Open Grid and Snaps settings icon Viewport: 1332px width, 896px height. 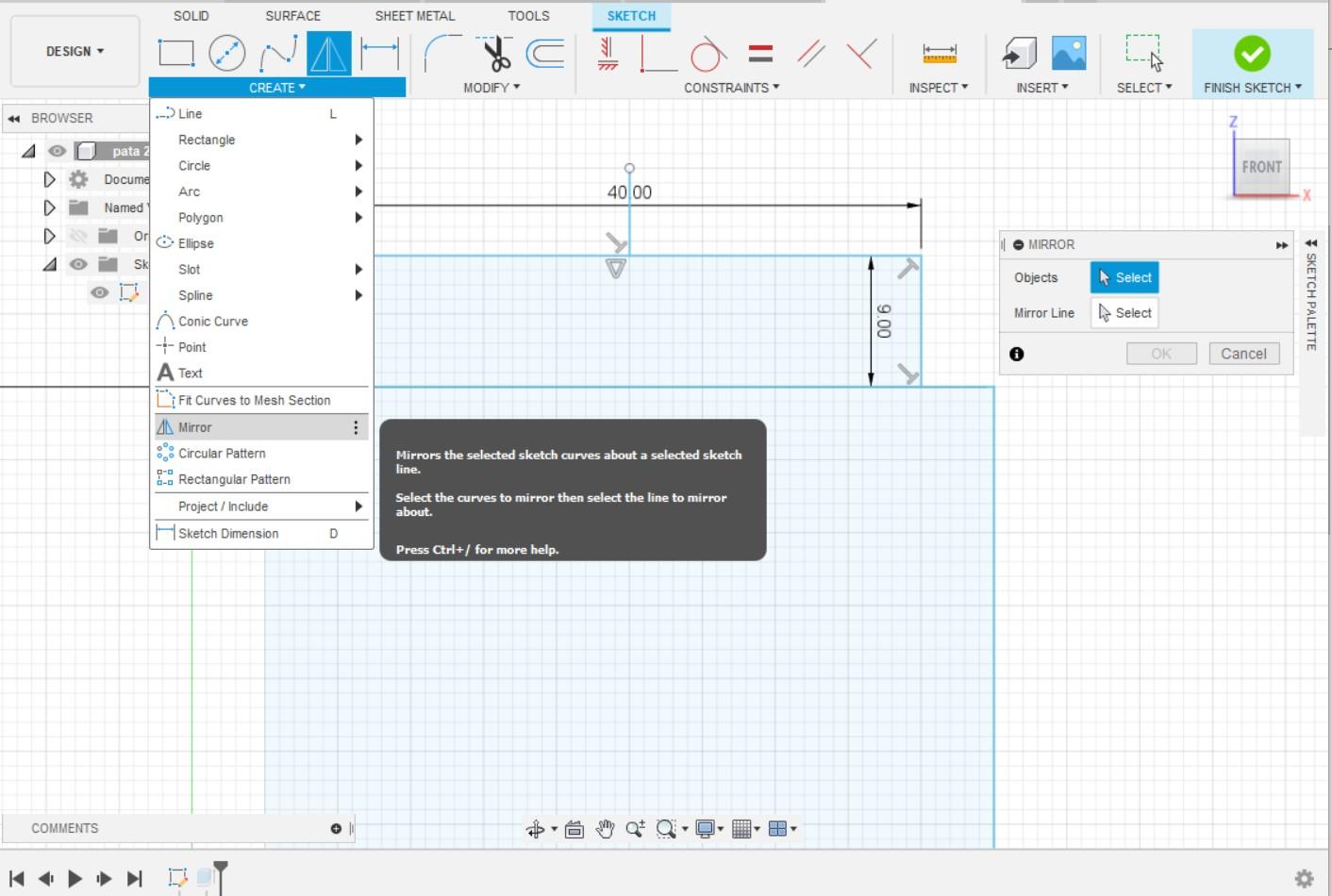click(x=741, y=829)
